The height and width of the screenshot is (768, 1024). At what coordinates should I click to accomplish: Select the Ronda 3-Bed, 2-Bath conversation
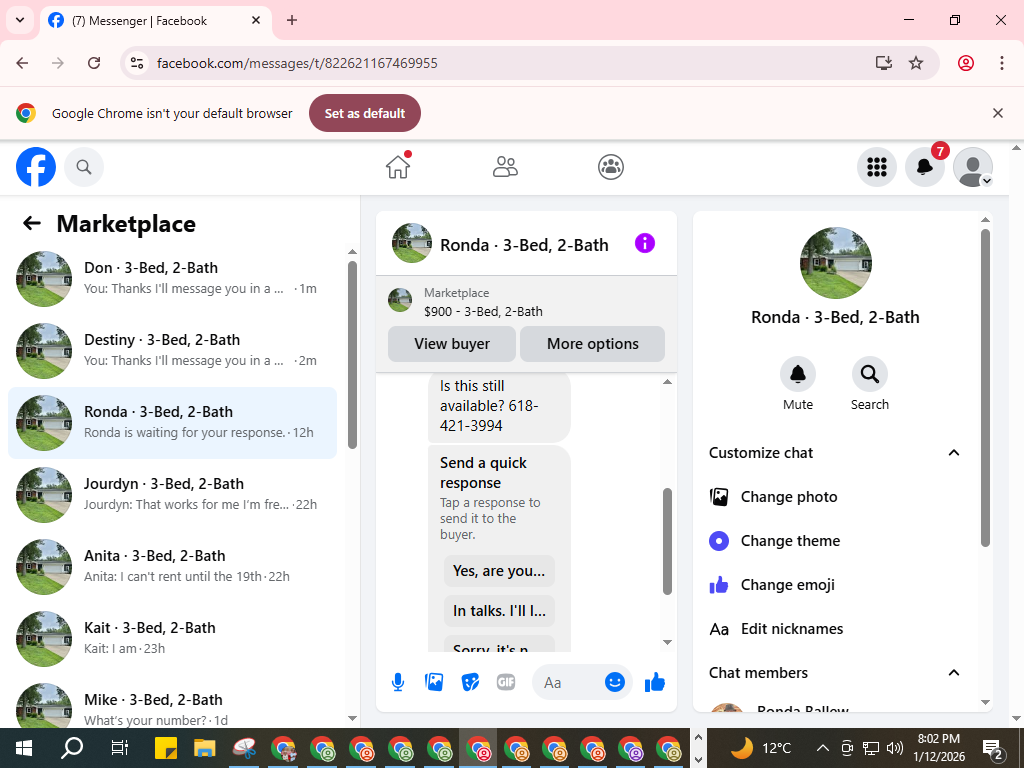tap(172, 423)
